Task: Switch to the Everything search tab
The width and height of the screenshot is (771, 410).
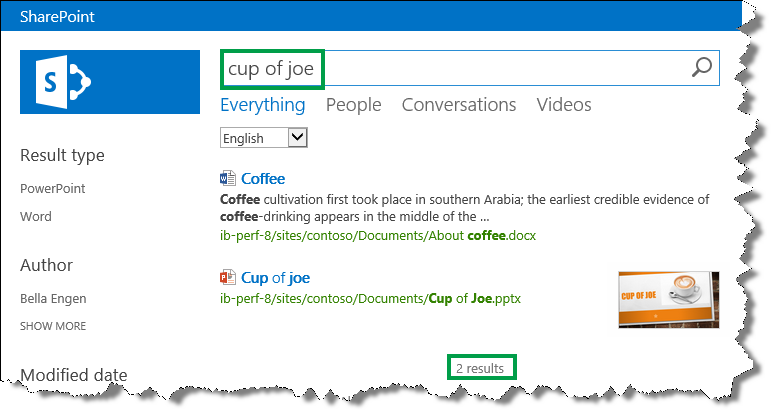Action: (263, 105)
